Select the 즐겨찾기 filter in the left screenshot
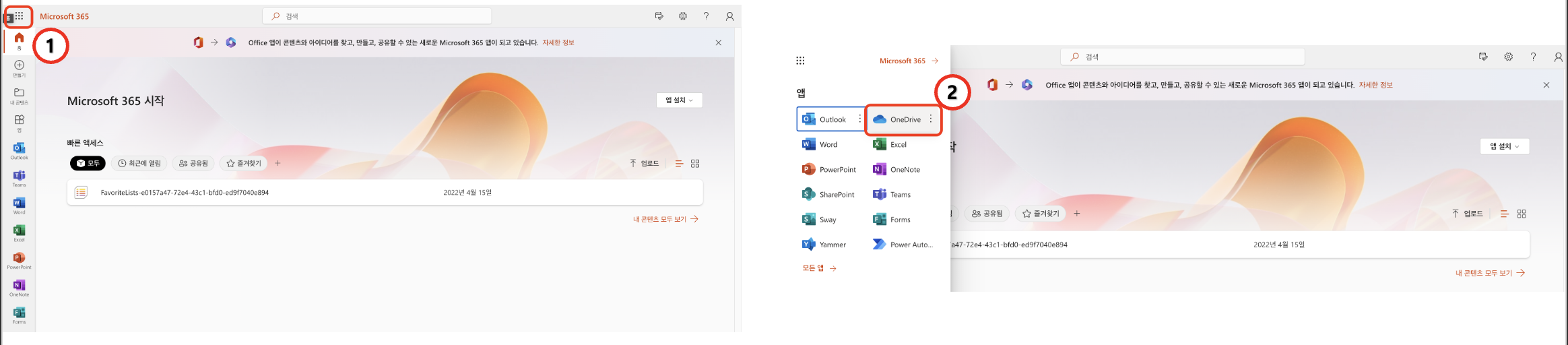This screenshot has width=1568, height=345. click(243, 163)
